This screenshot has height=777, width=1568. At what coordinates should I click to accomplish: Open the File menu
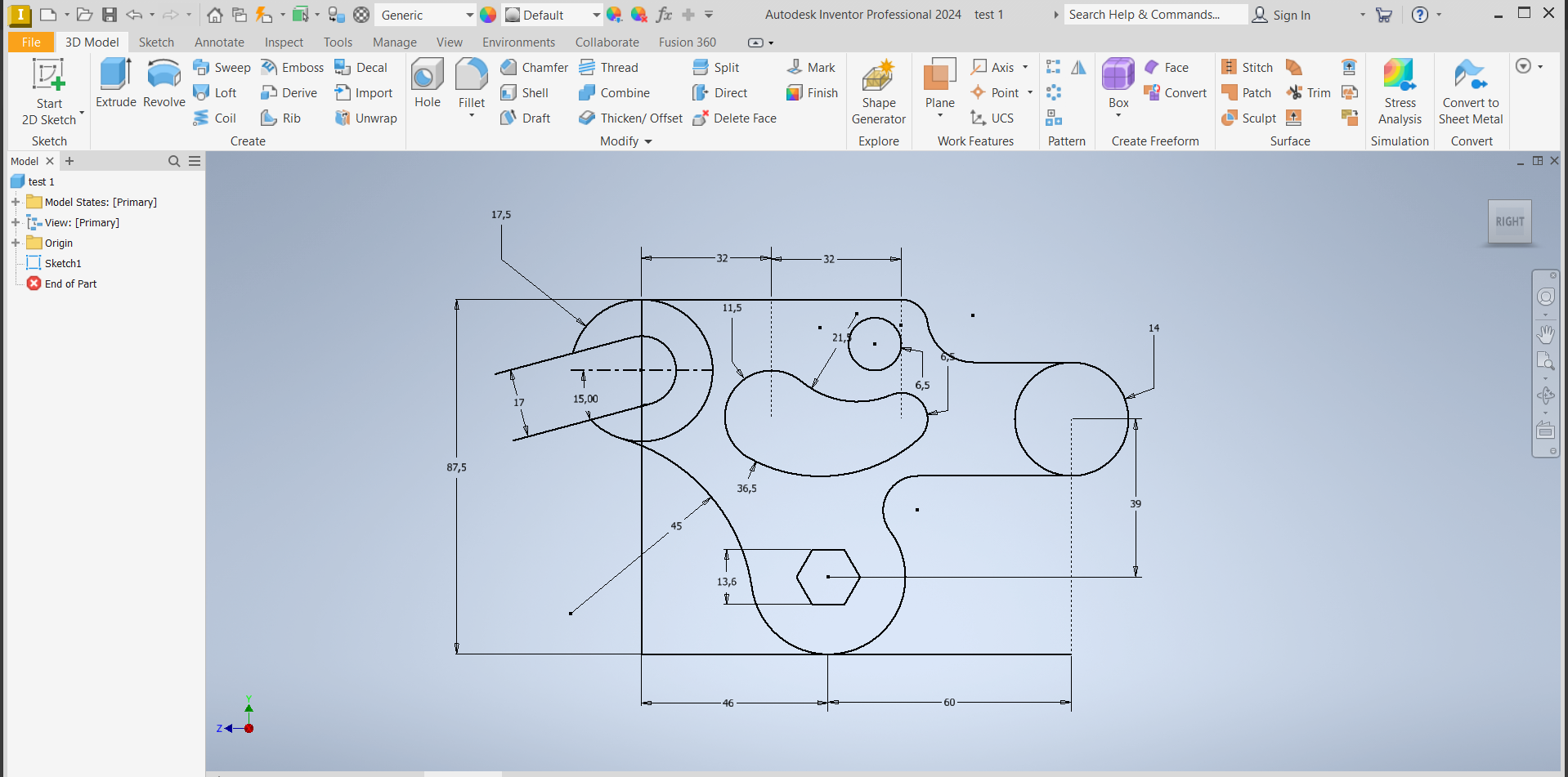[31, 42]
